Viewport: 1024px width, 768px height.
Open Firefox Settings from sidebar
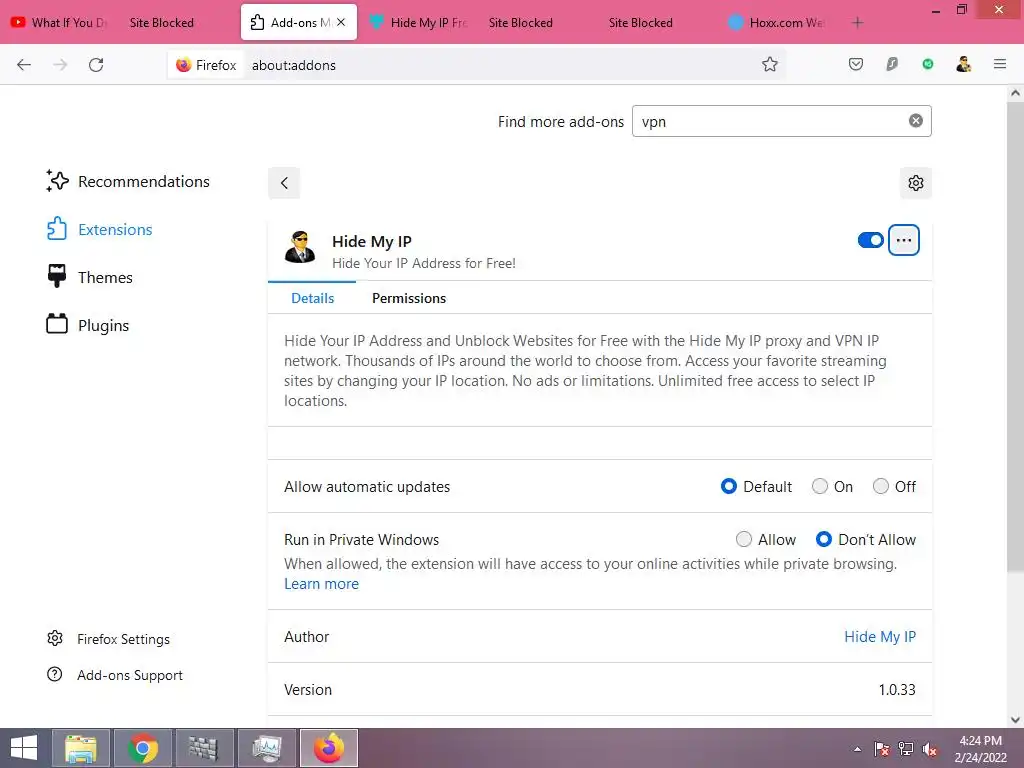click(x=108, y=639)
